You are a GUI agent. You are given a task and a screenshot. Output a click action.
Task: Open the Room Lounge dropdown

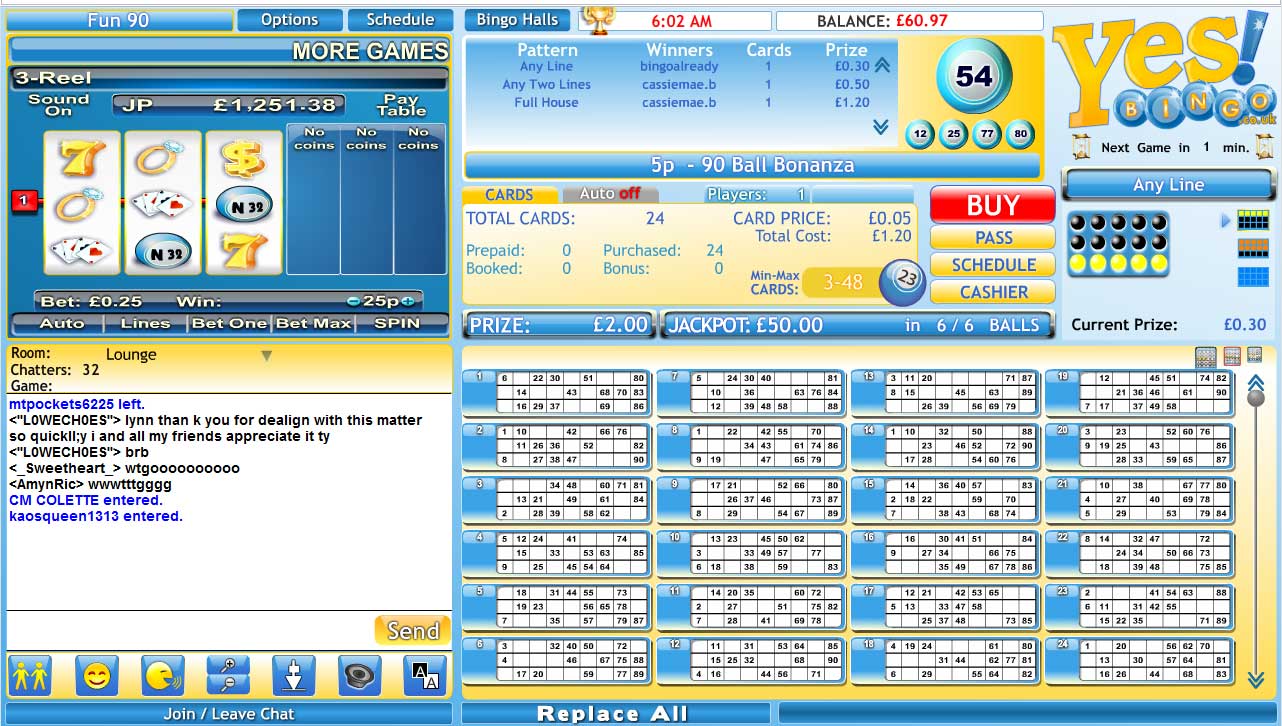tap(266, 354)
